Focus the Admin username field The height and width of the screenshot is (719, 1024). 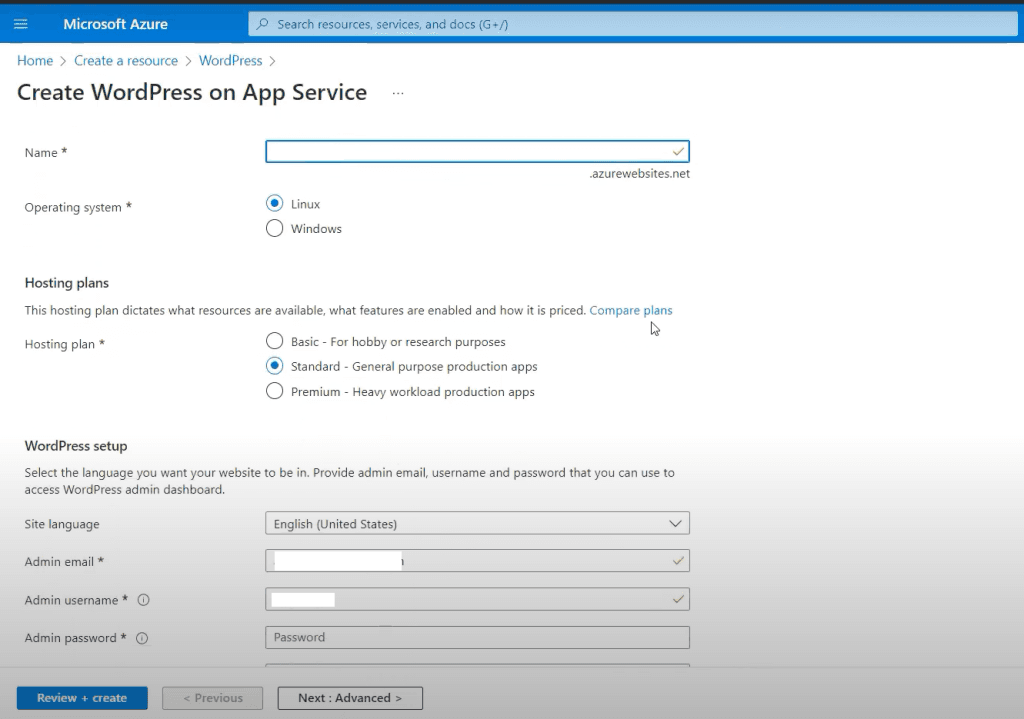(x=477, y=599)
